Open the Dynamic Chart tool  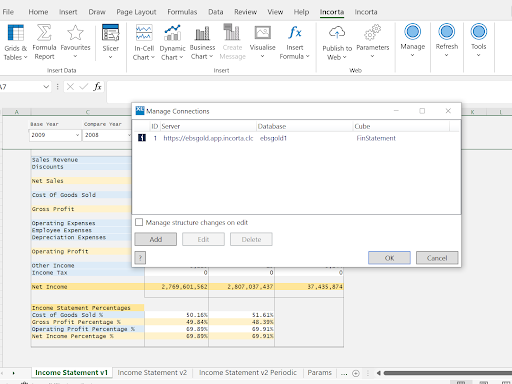point(172,33)
